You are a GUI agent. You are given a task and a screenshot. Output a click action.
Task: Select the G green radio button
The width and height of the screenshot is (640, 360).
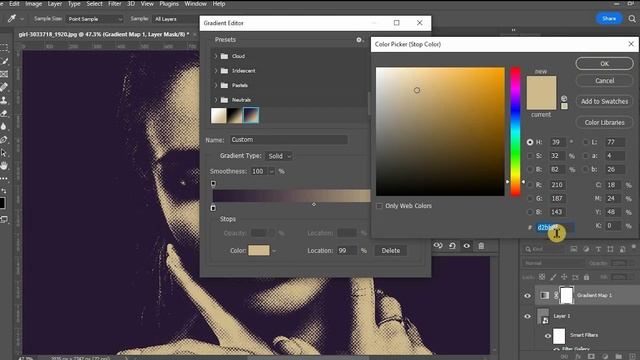pos(530,198)
